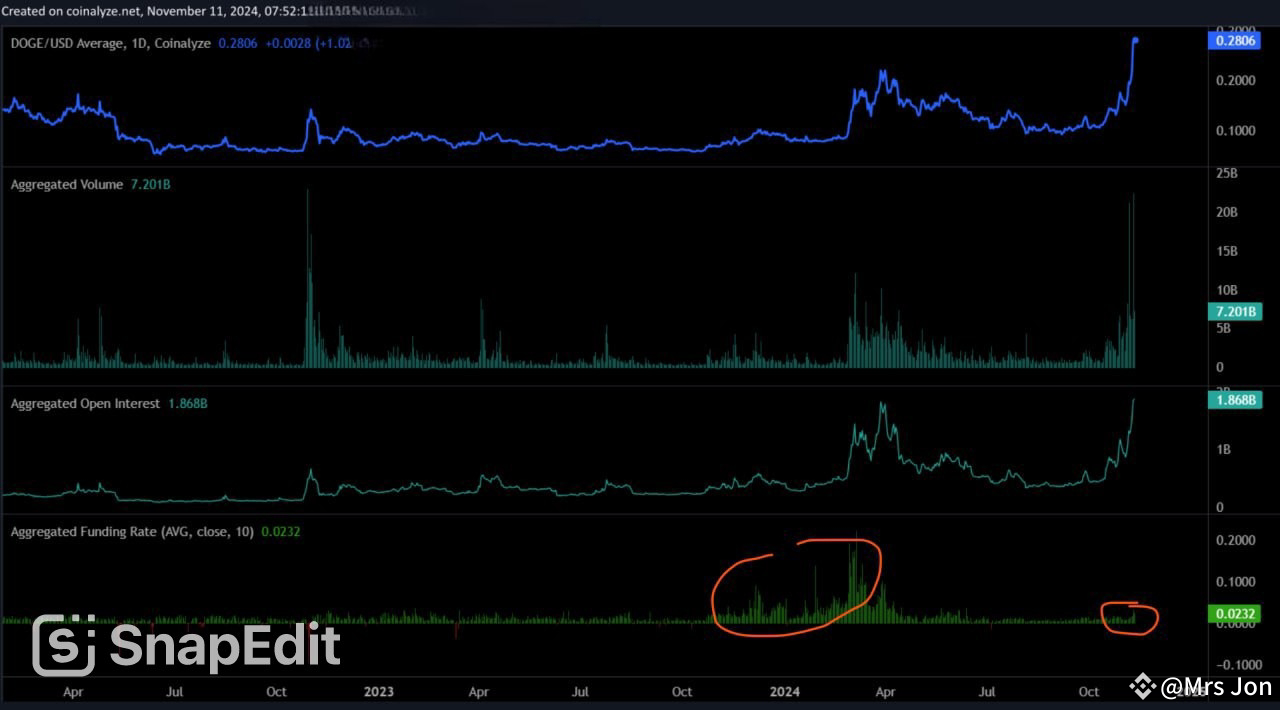Click the Aggregated Open Interest panel label

coord(85,403)
